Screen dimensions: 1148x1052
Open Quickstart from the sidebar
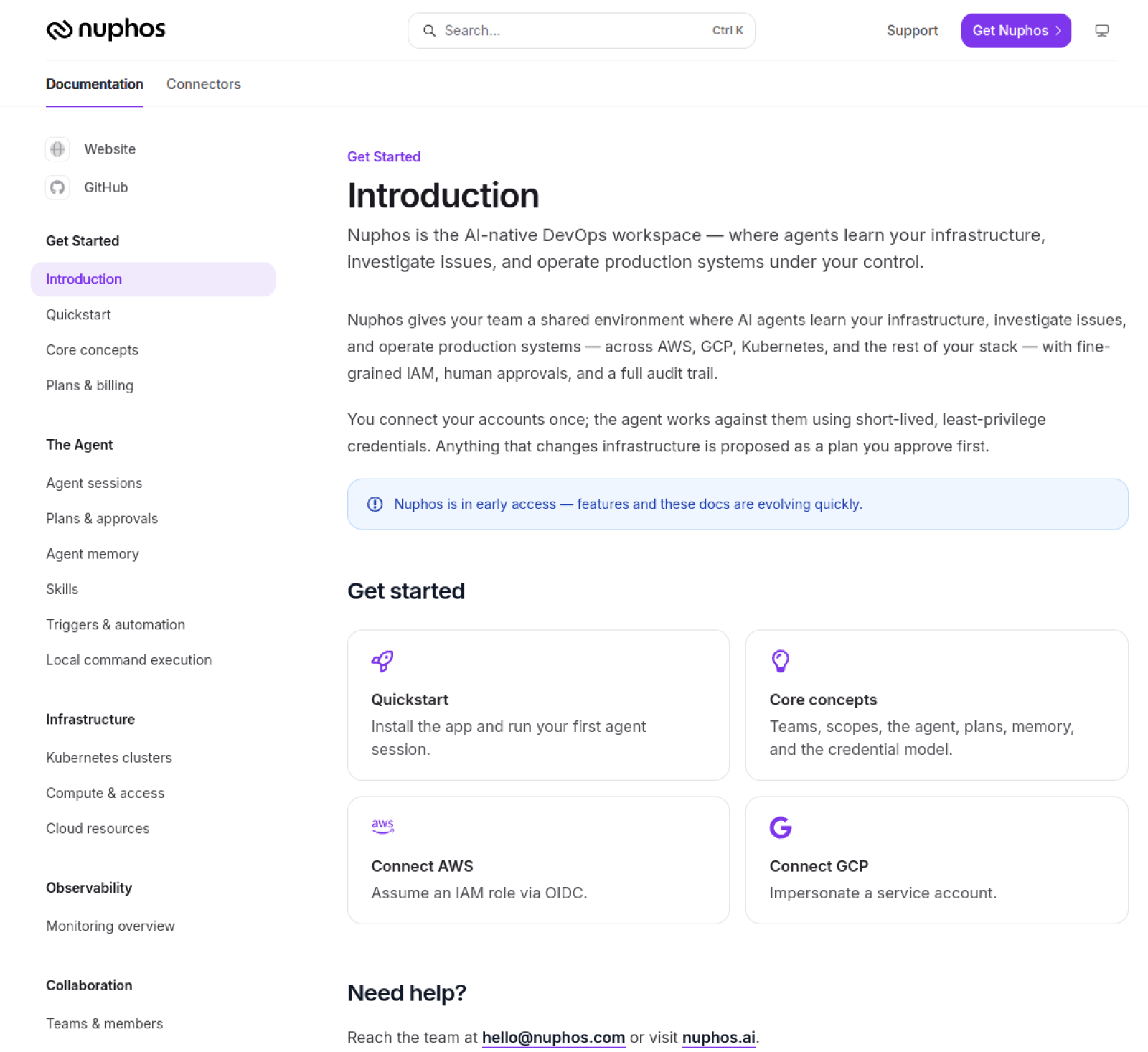[78, 314]
